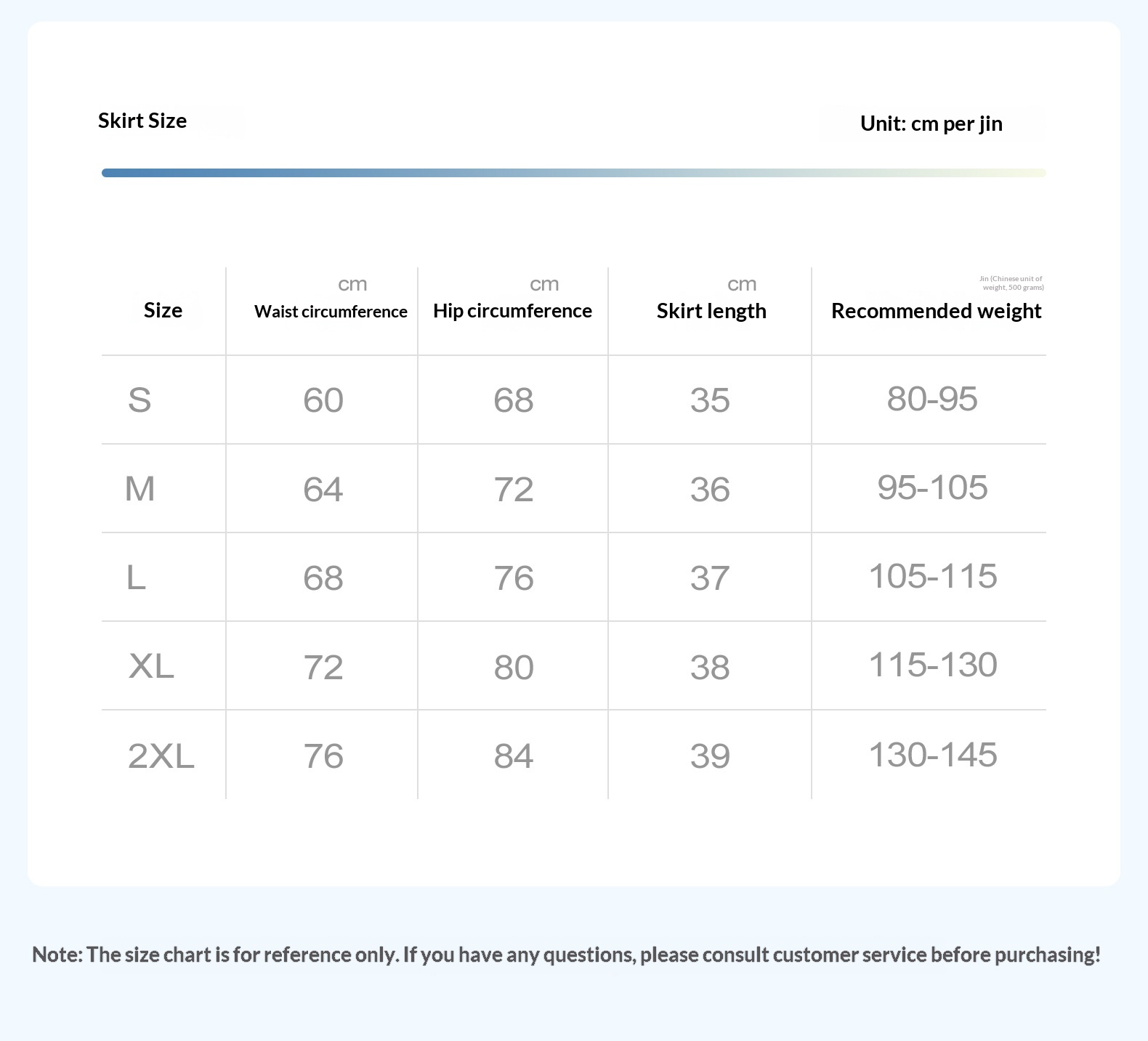Select the Skirt length column header
The width and height of the screenshot is (1148, 1041).
(711, 311)
